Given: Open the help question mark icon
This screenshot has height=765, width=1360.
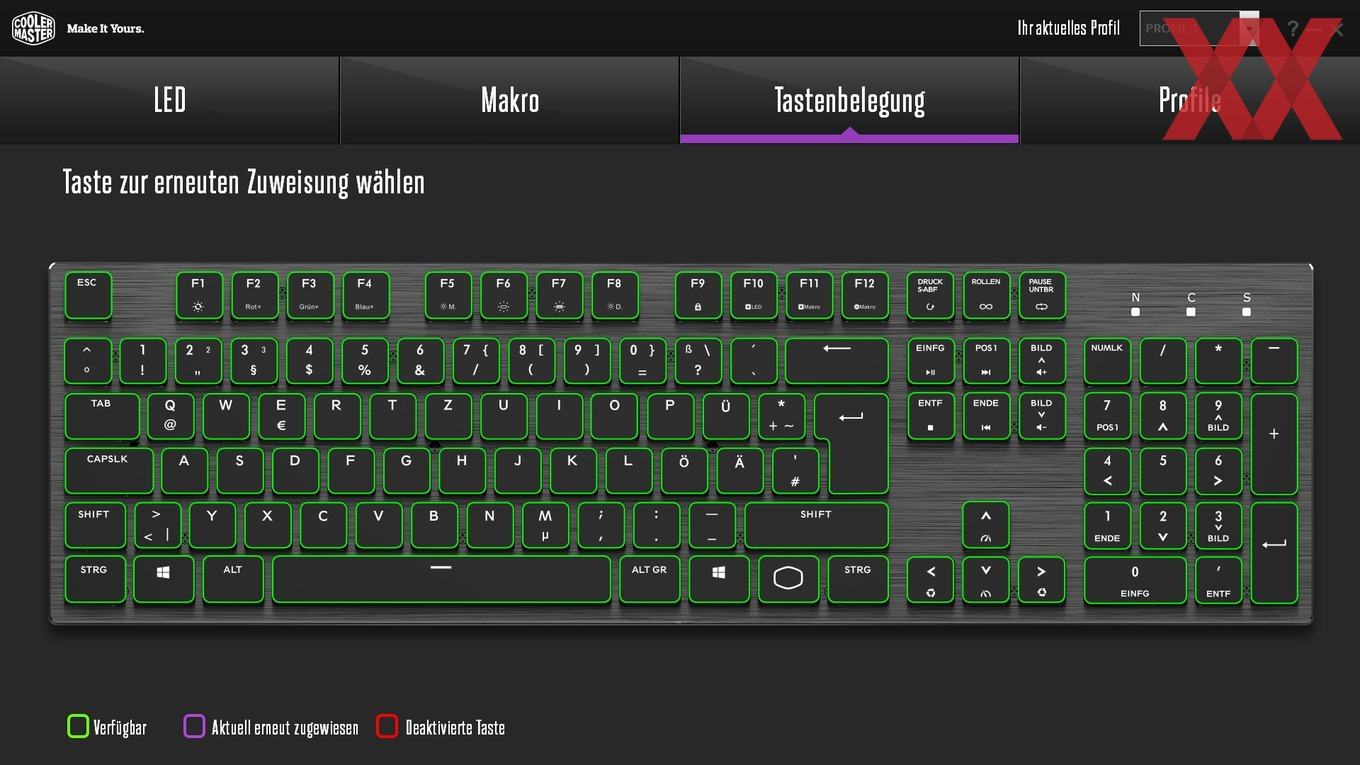Looking at the screenshot, I should [1292, 28].
